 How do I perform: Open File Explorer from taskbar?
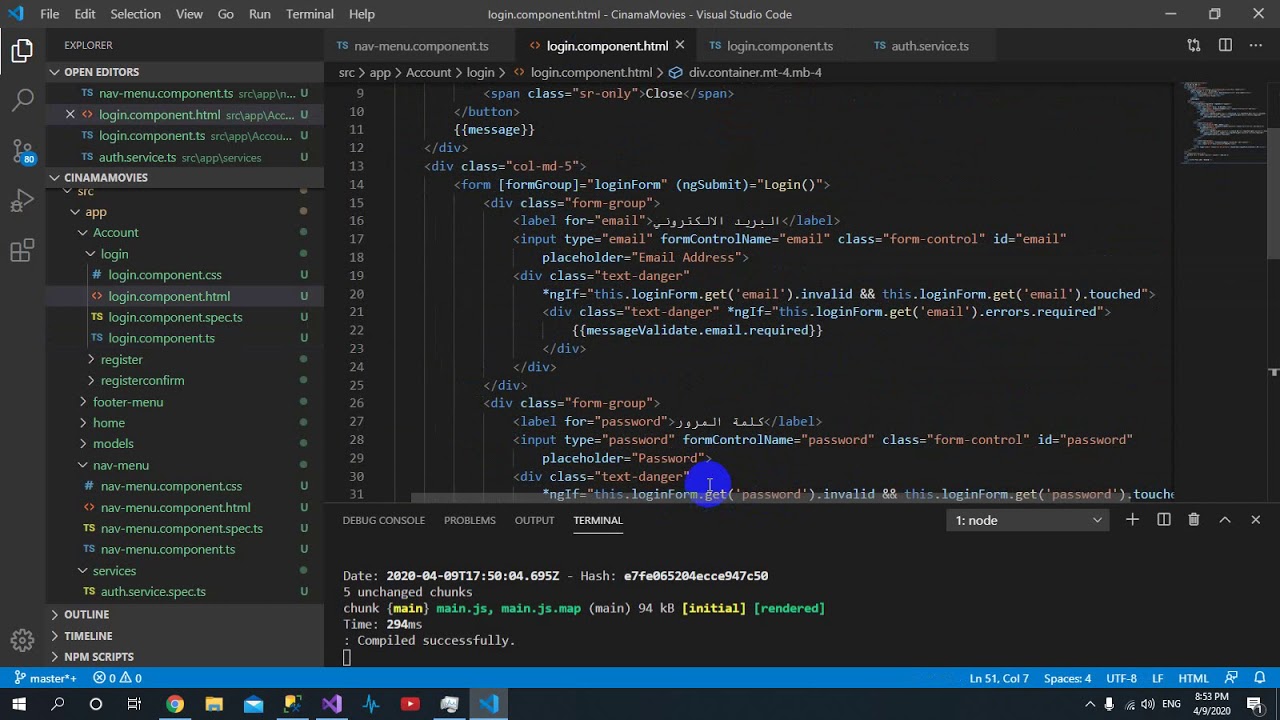pyautogui.click(x=214, y=704)
